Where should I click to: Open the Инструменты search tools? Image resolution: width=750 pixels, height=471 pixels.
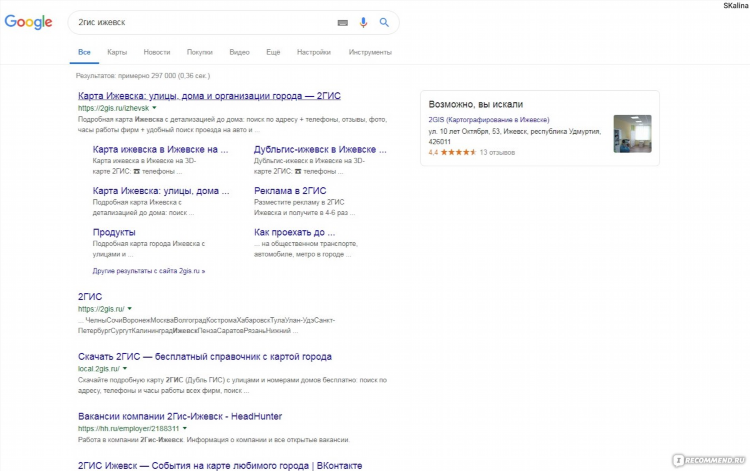(370, 52)
